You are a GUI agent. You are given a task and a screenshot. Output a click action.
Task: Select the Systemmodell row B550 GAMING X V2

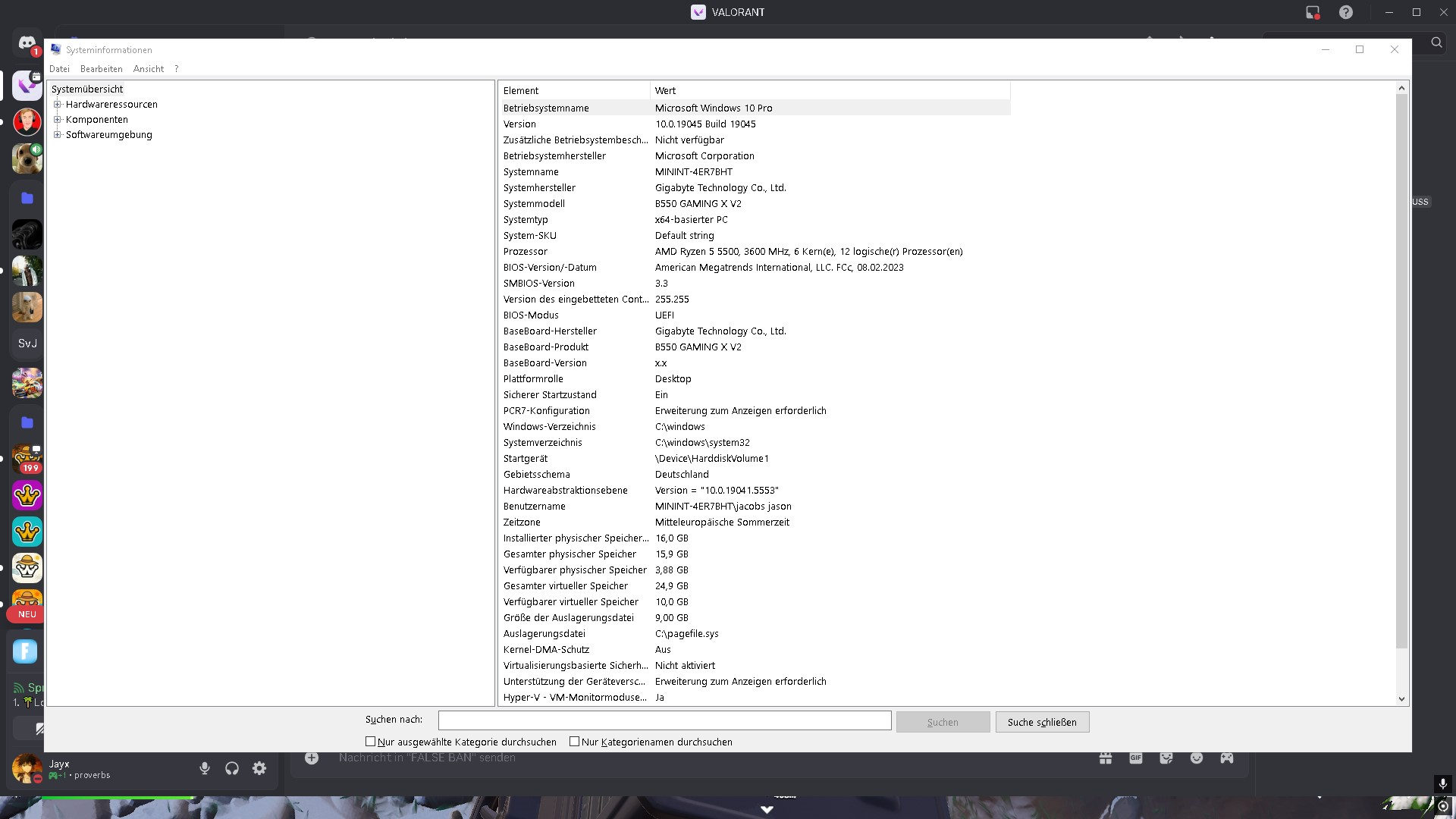coord(755,204)
